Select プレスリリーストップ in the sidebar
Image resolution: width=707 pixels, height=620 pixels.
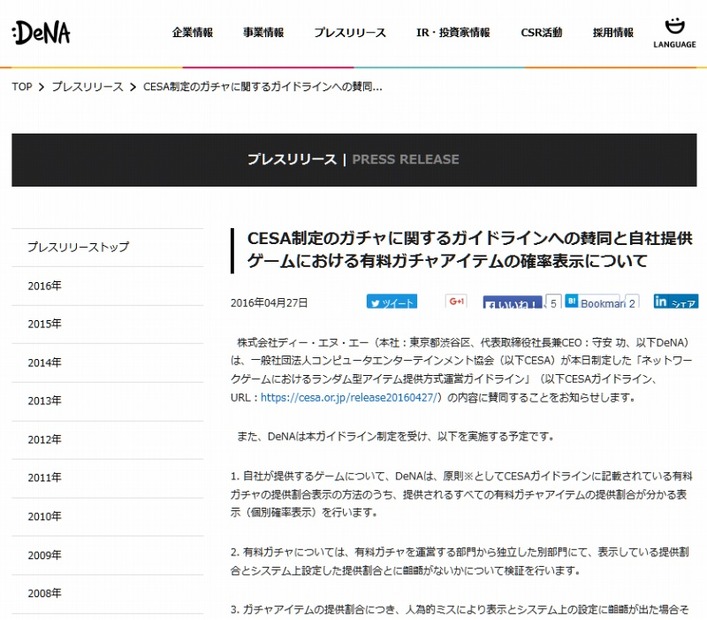point(78,247)
